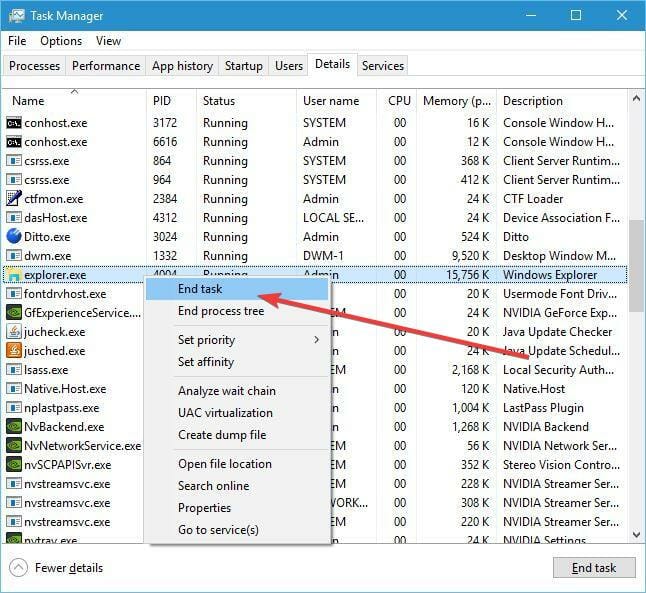The width and height of the screenshot is (646, 593).
Task: Click the NvBackend.exe NVIDIA icon
Action: pos(14,427)
